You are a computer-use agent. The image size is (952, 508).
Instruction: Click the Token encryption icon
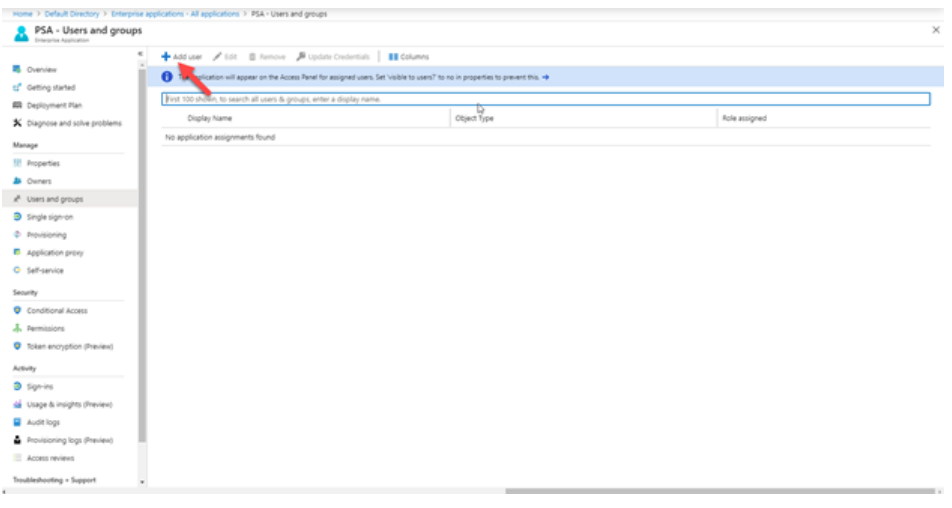[17, 346]
